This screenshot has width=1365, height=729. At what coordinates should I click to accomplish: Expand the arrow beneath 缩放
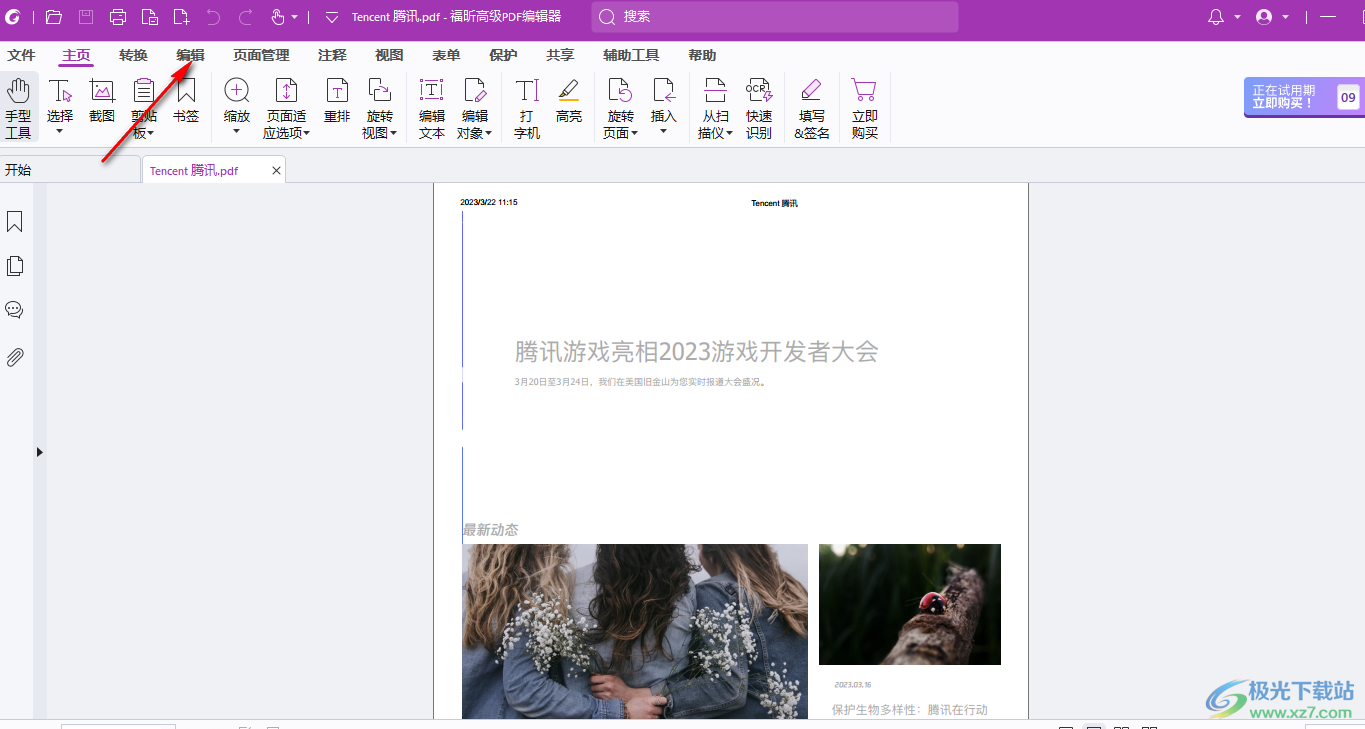237,132
